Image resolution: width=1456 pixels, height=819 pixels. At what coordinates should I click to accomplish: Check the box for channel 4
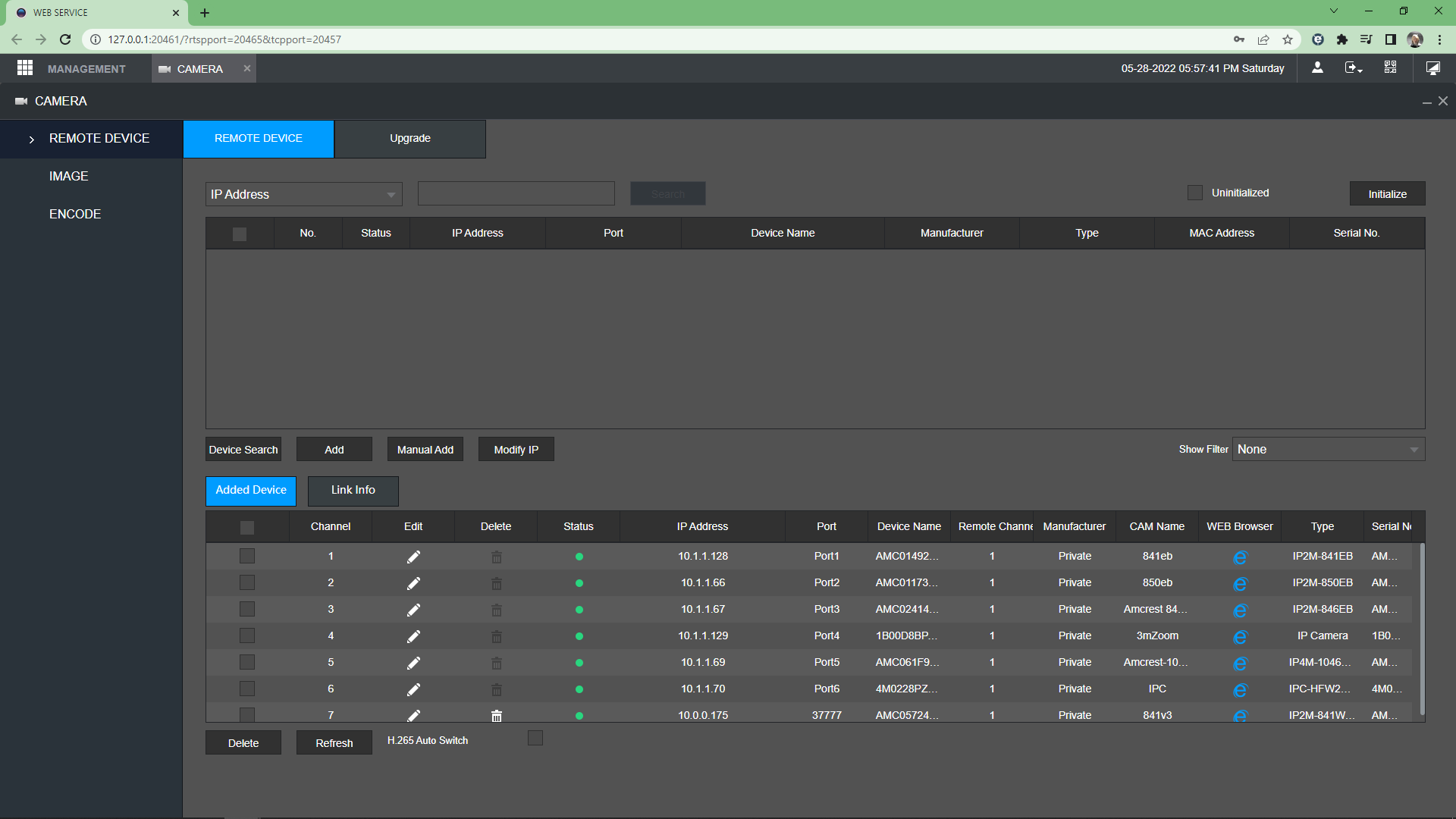pos(247,635)
